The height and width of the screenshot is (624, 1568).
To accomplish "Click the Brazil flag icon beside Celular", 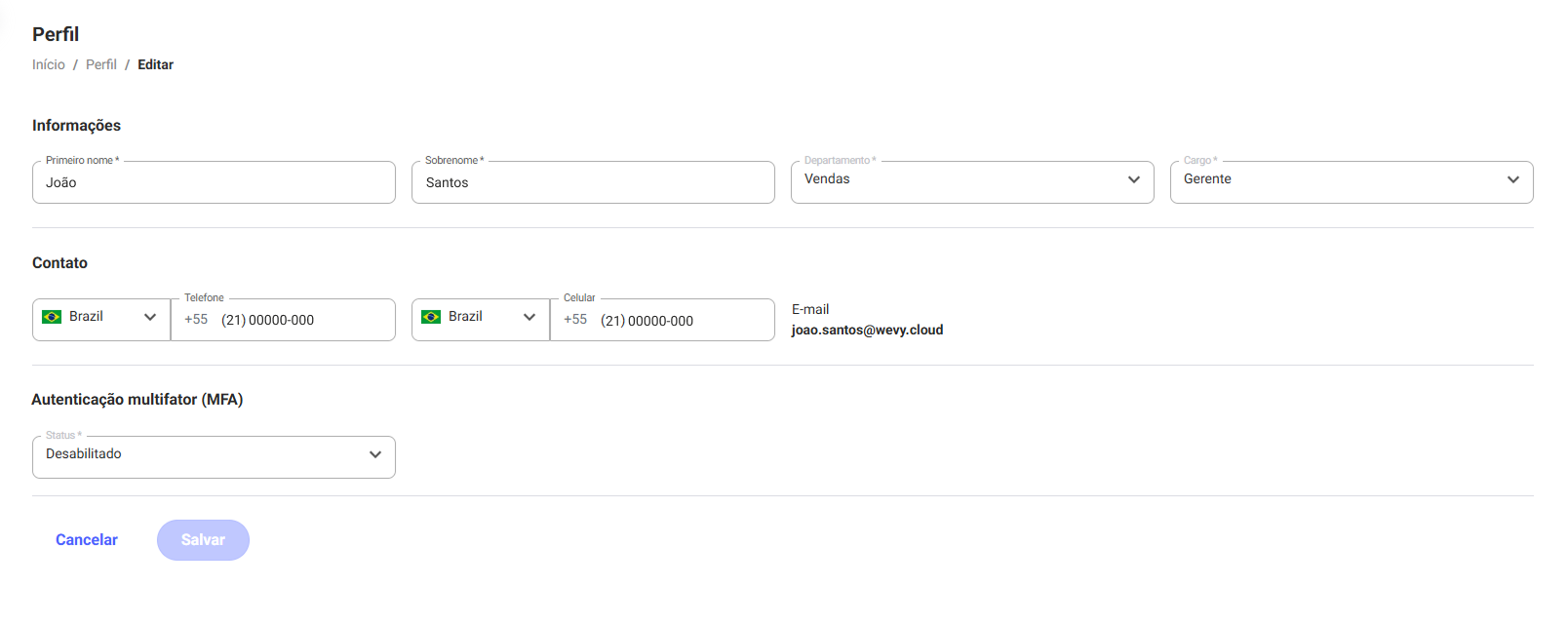I will click(431, 317).
